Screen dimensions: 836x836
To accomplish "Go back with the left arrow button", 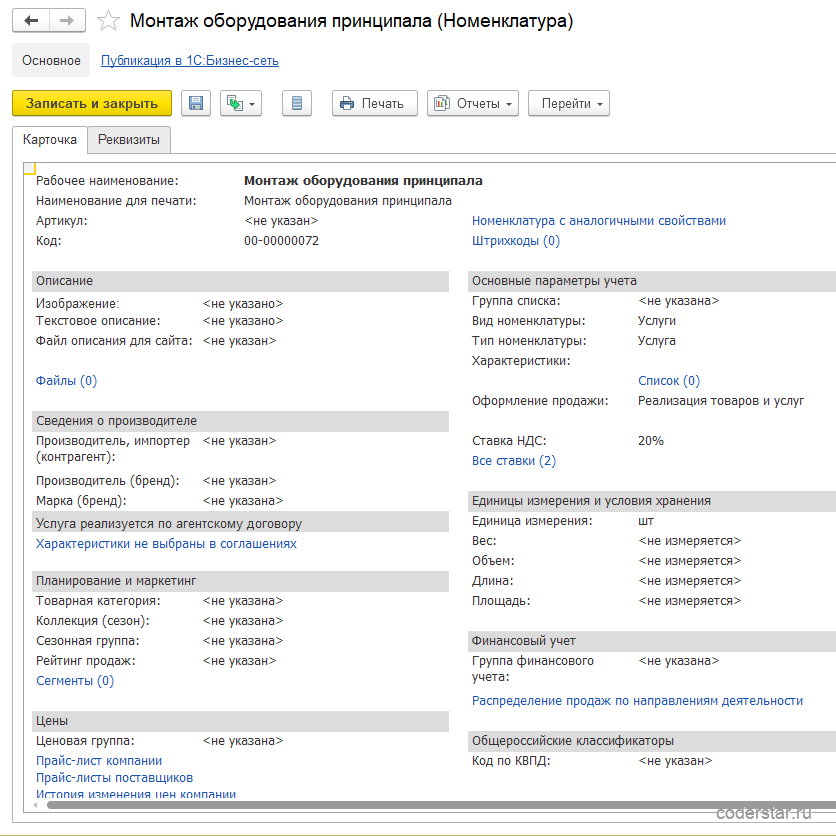I will 31,21.
